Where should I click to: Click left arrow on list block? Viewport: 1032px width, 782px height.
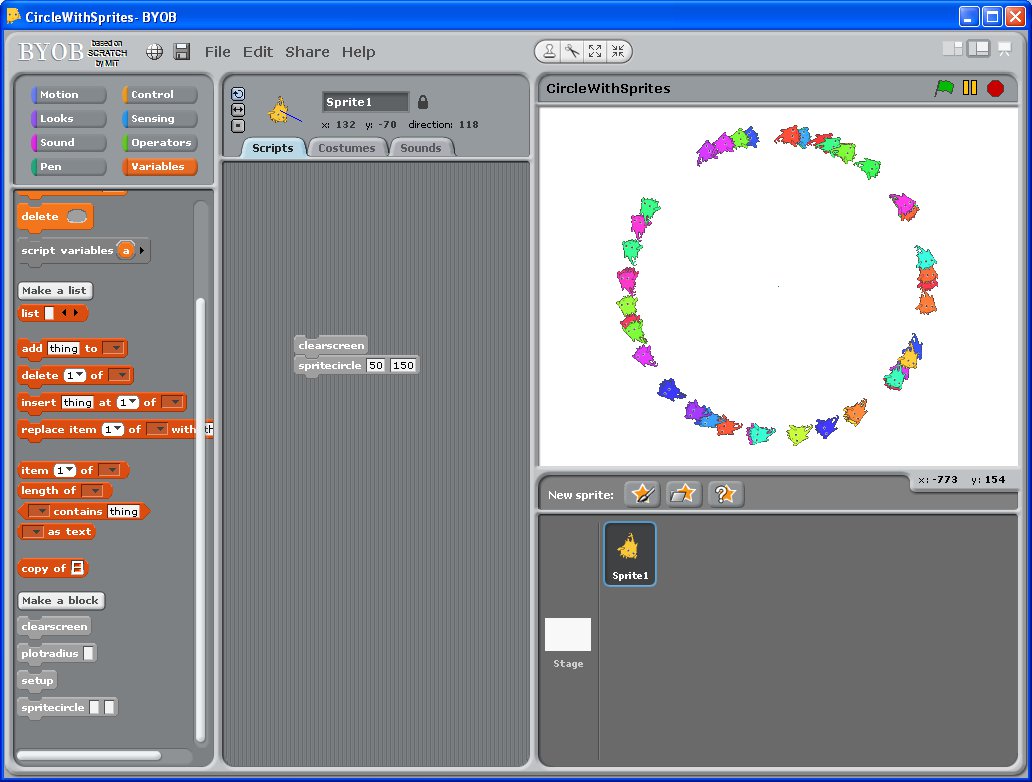[64, 313]
